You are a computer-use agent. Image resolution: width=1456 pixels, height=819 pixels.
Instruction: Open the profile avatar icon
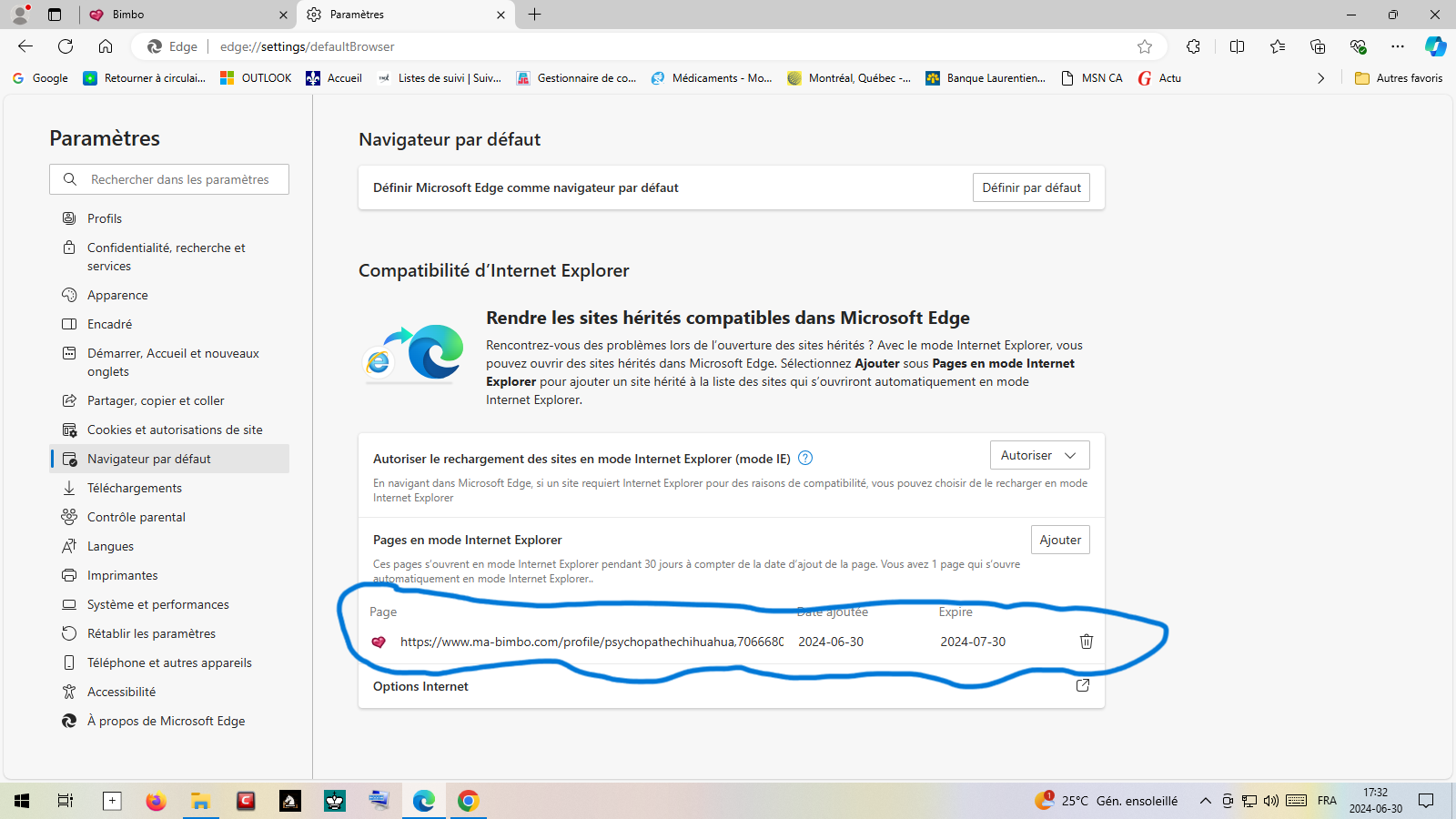point(20,15)
